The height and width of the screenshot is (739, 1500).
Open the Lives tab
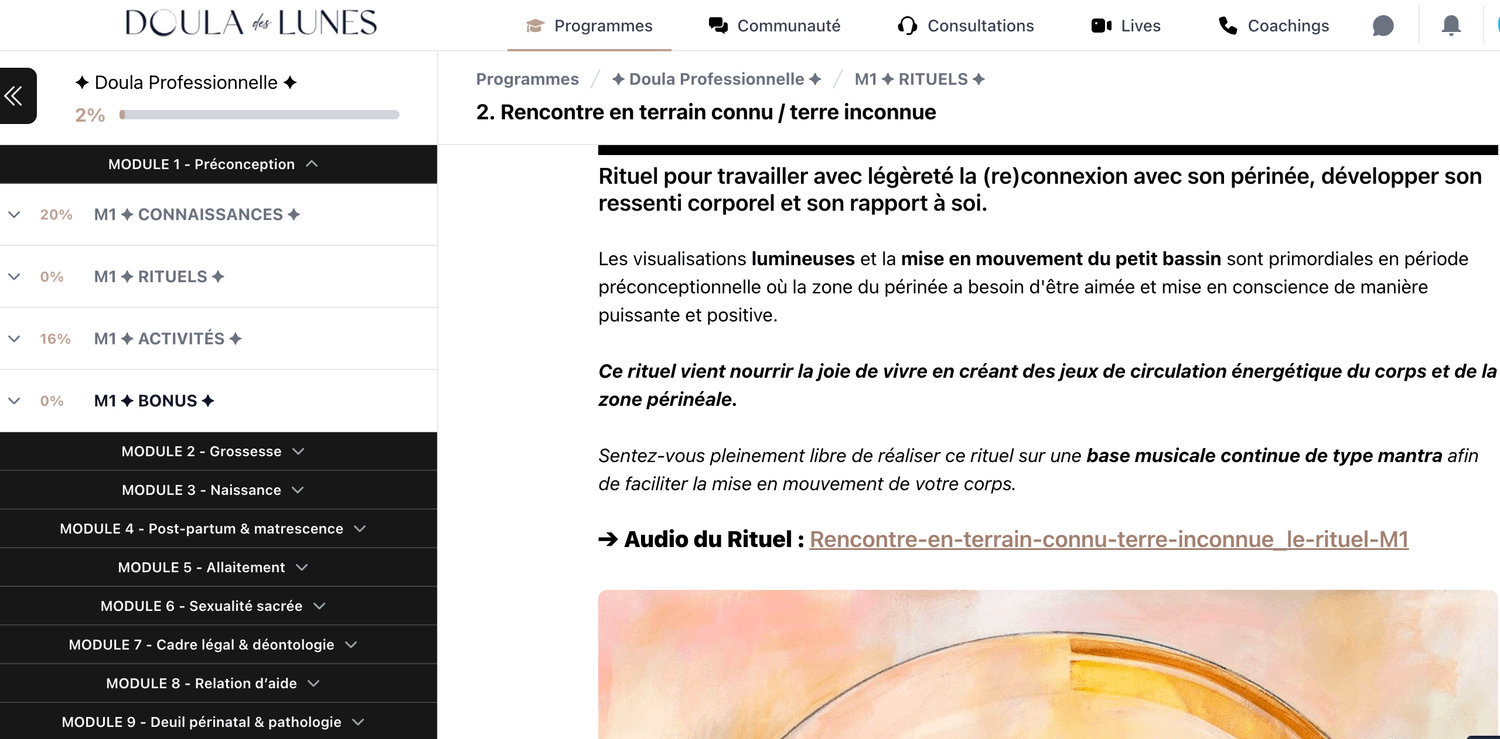[1126, 26]
